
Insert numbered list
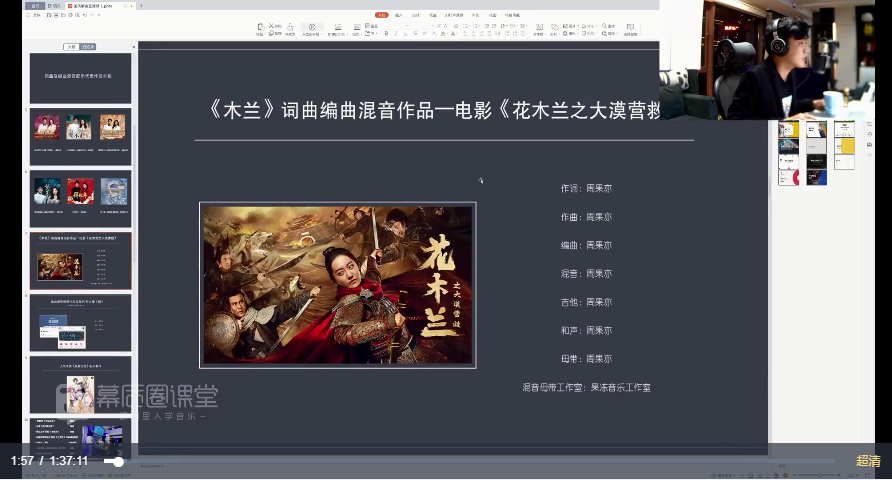coord(476,26)
